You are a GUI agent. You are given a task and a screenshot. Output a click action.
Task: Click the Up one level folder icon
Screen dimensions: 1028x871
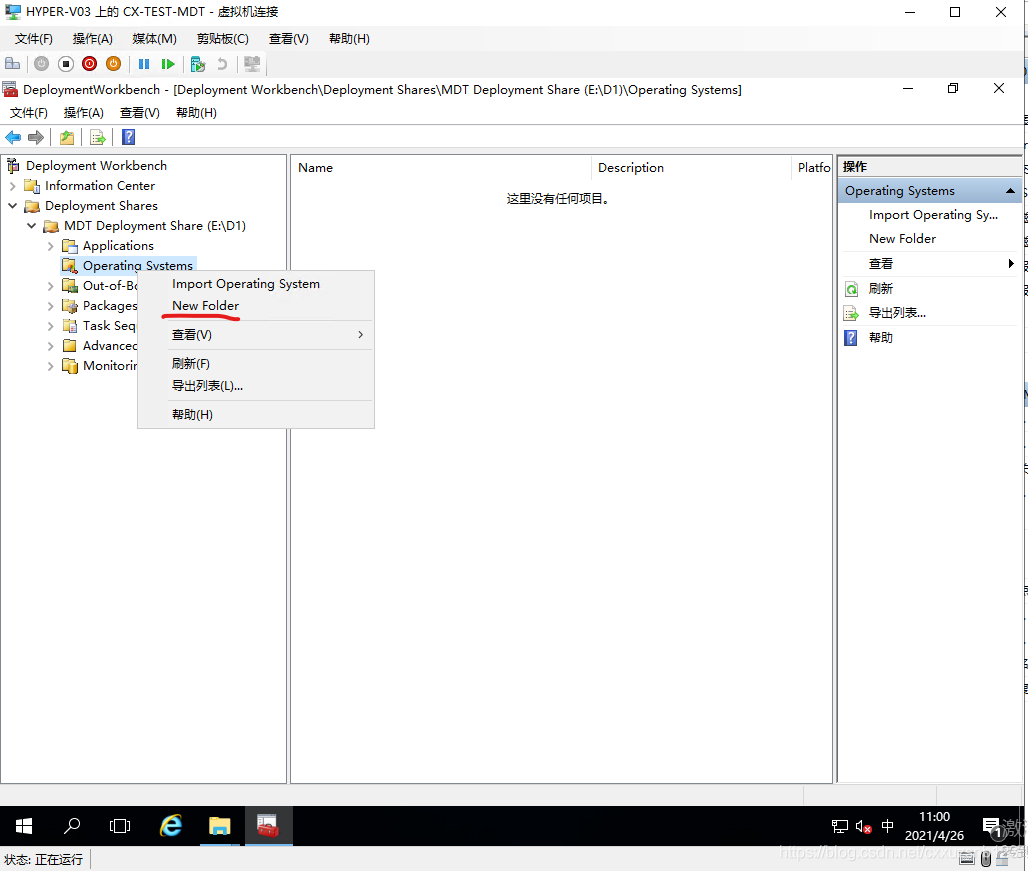(67, 137)
